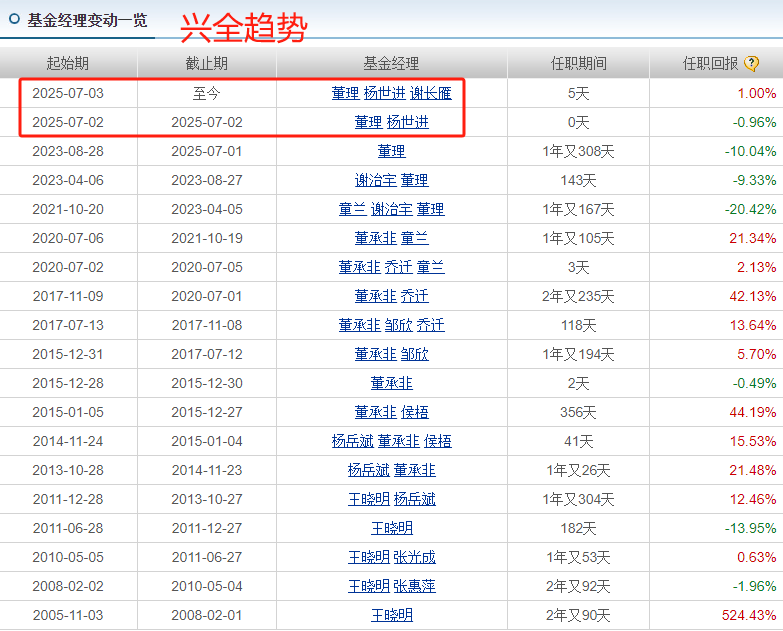Open 邹欣 link in the 2015-12-31 row
This screenshot has height=631, width=783.
point(414,354)
